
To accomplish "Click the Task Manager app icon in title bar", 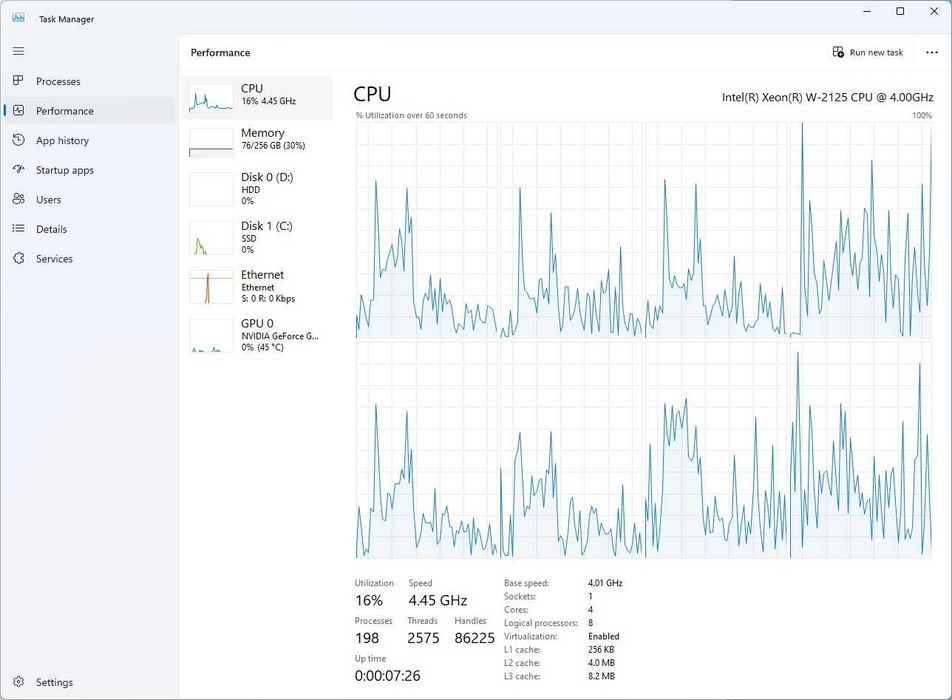I will [19, 18].
